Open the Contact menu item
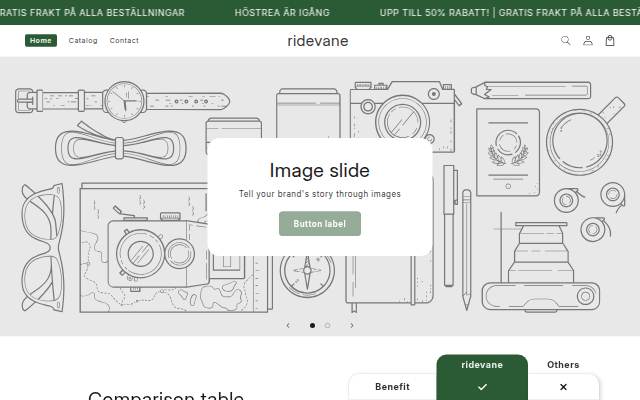Viewport: 640px width, 400px height. [x=124, y=40]
